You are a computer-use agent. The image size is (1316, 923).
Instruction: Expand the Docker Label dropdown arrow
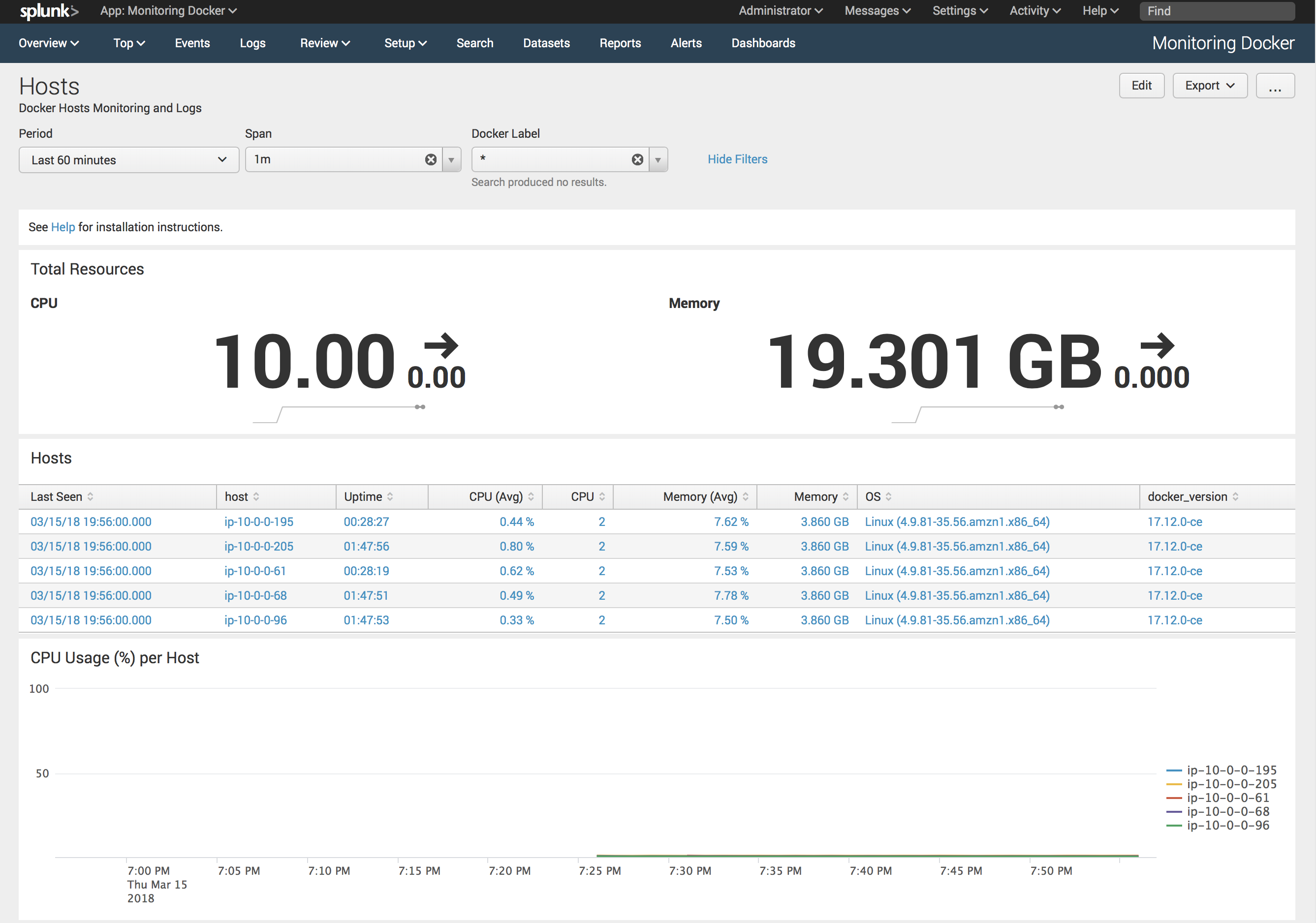click(658, 160)
